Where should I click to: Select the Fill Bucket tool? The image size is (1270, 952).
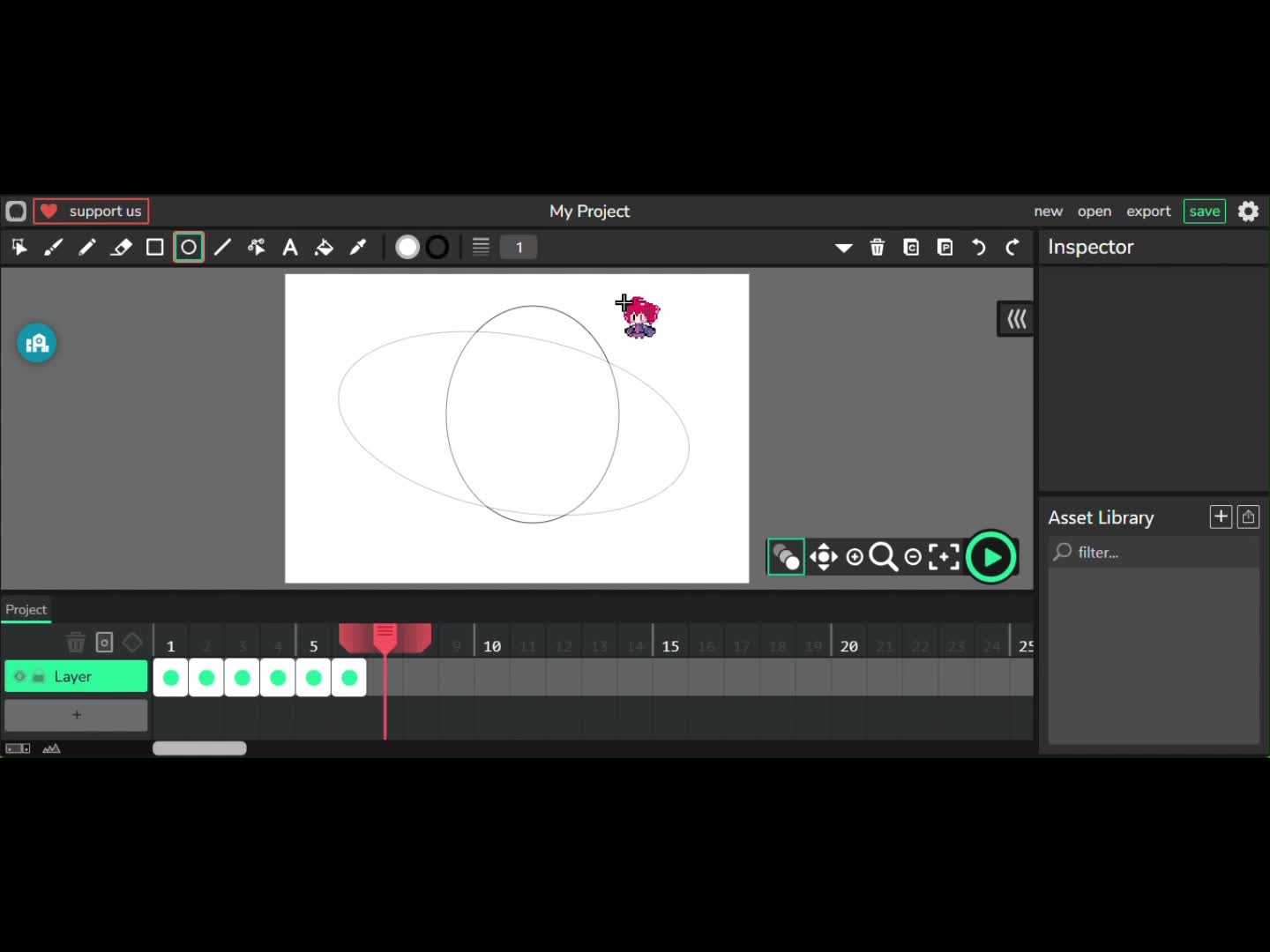324,248
